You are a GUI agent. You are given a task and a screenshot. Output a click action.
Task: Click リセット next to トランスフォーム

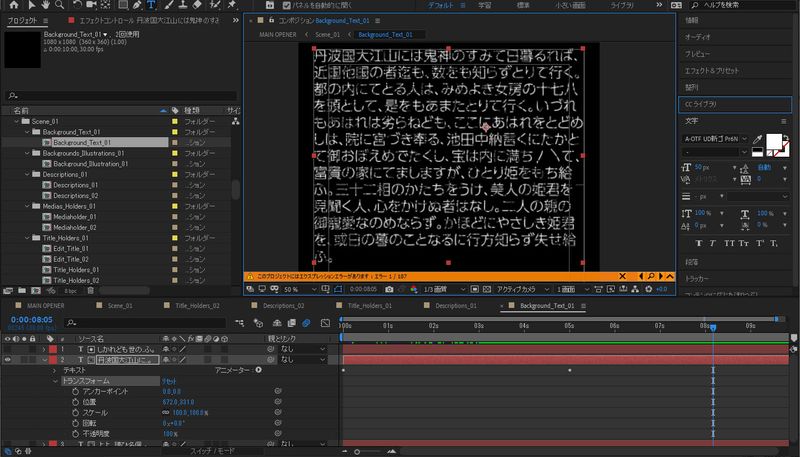(x=168, y=381)
